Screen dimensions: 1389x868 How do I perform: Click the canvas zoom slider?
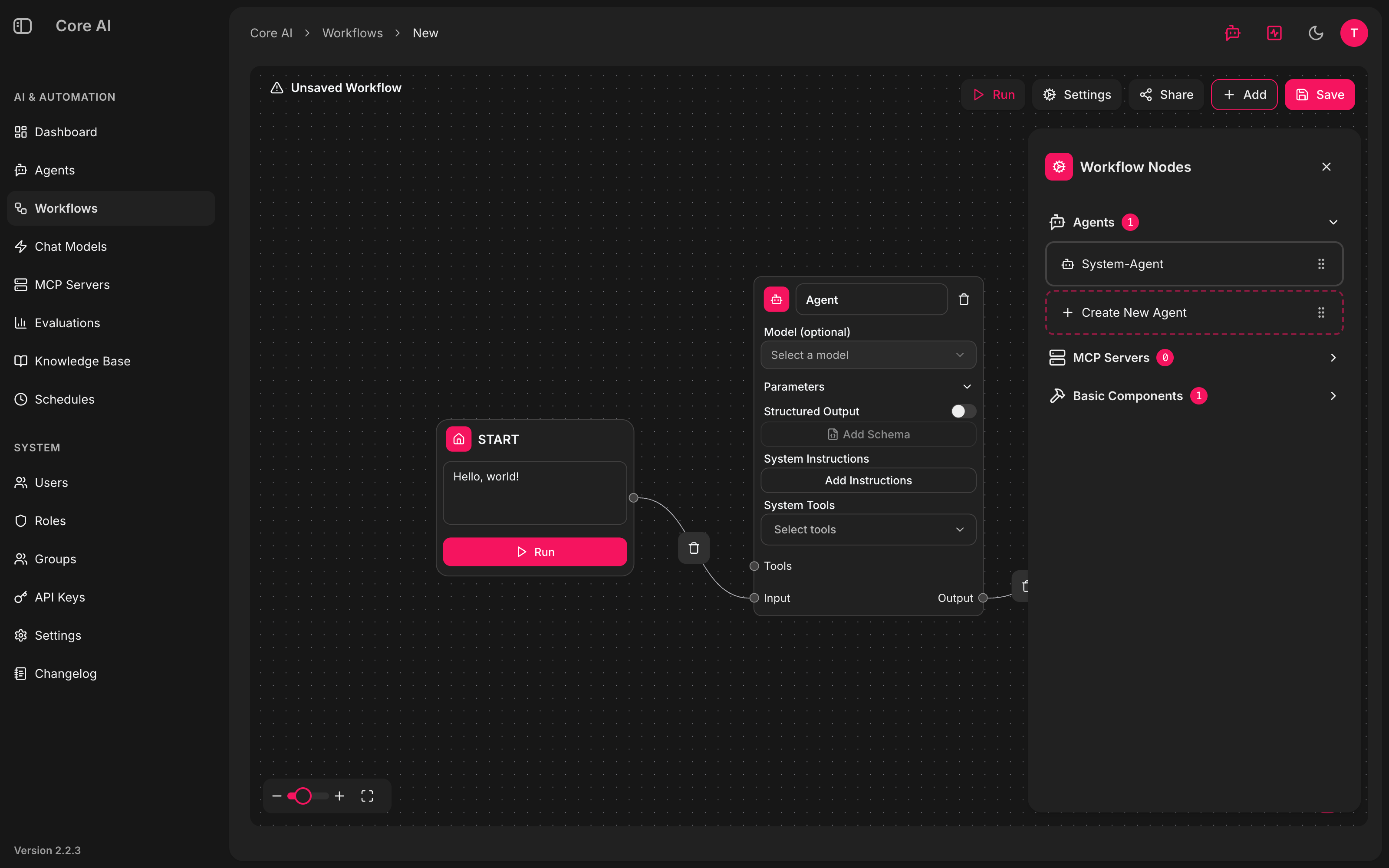pyautogui.click(x=308, y=796)
